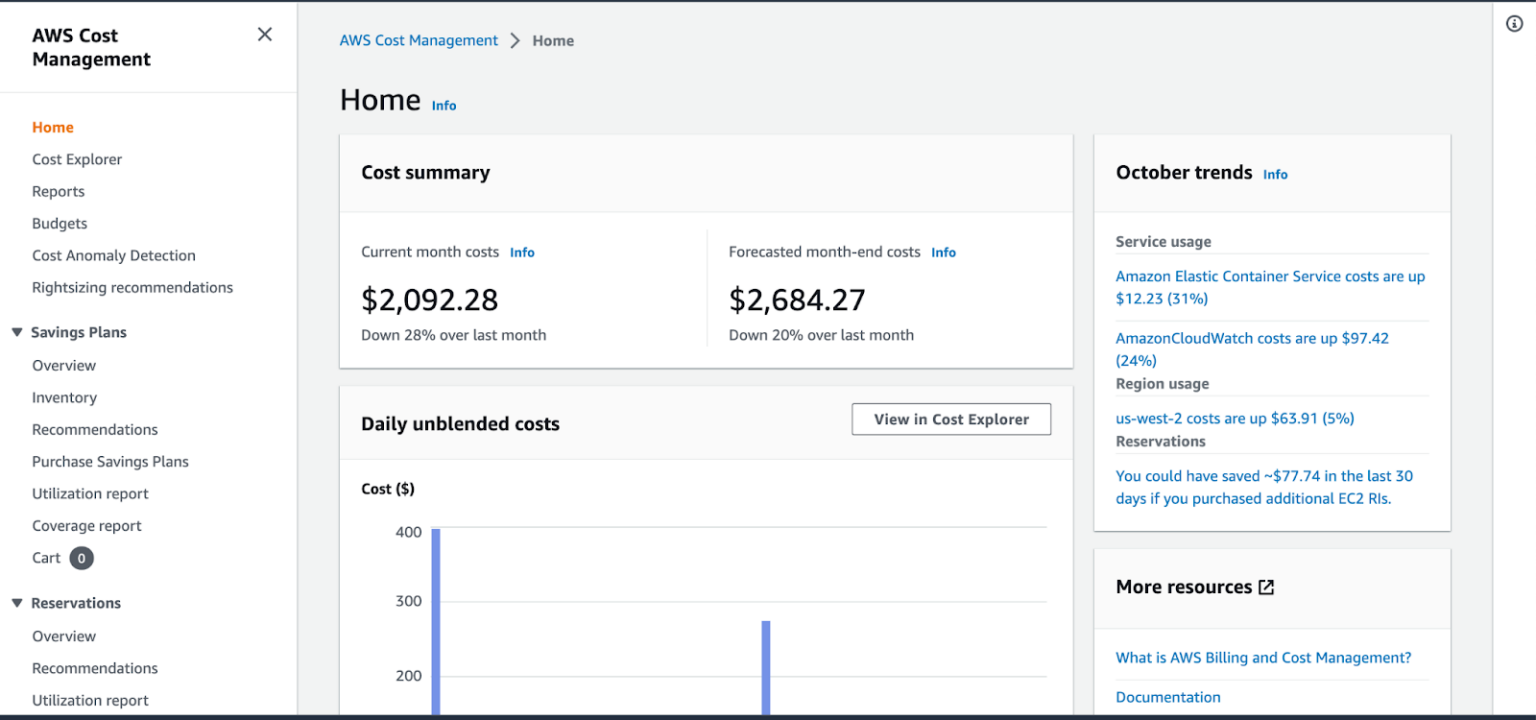This screenshot has height=720, width=1536.
Task: Click the Info link beside Forecasted month-end costs
Action: point(943,252)
